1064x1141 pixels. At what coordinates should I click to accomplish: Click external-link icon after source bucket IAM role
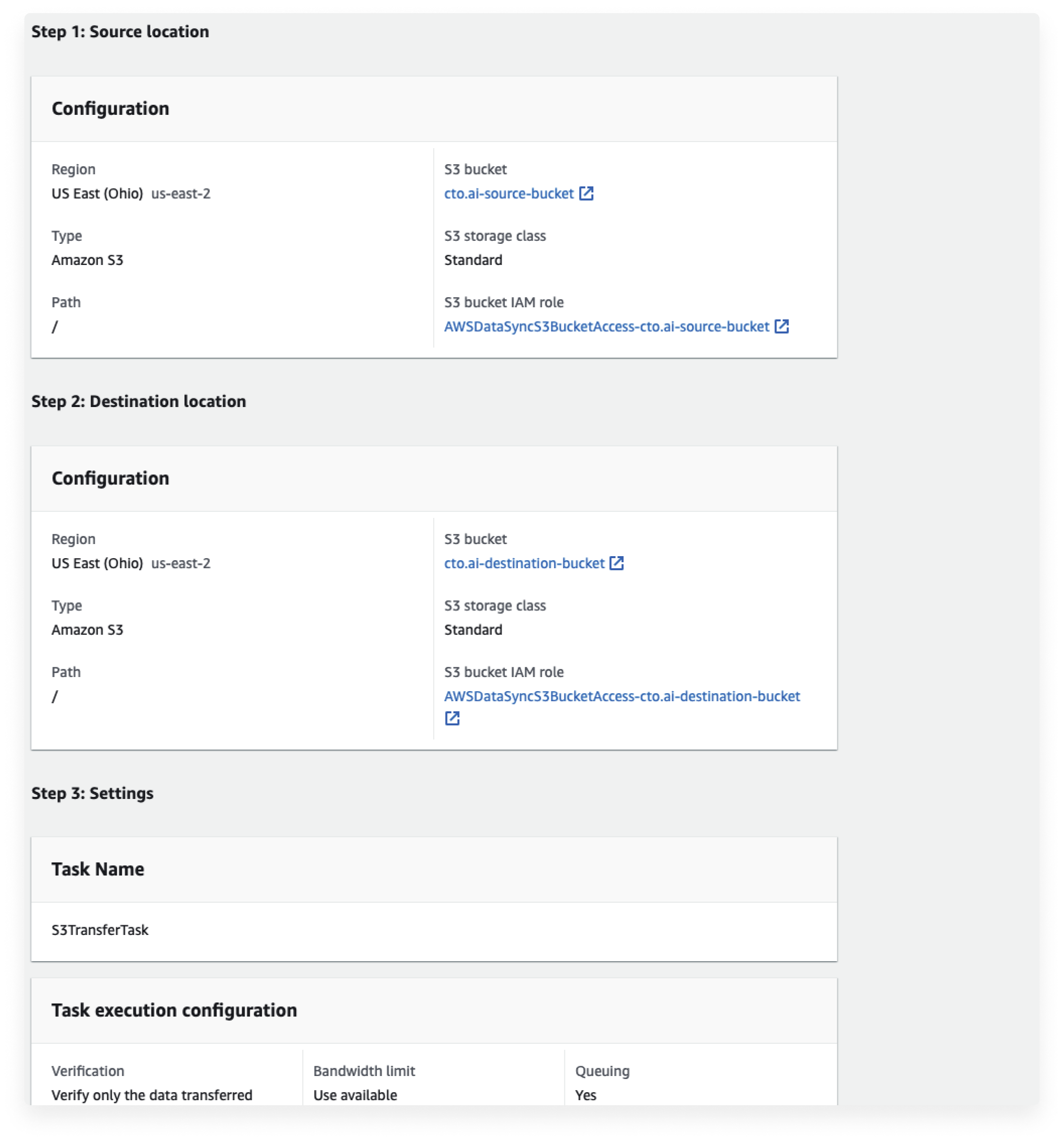[x=781, y=326]
